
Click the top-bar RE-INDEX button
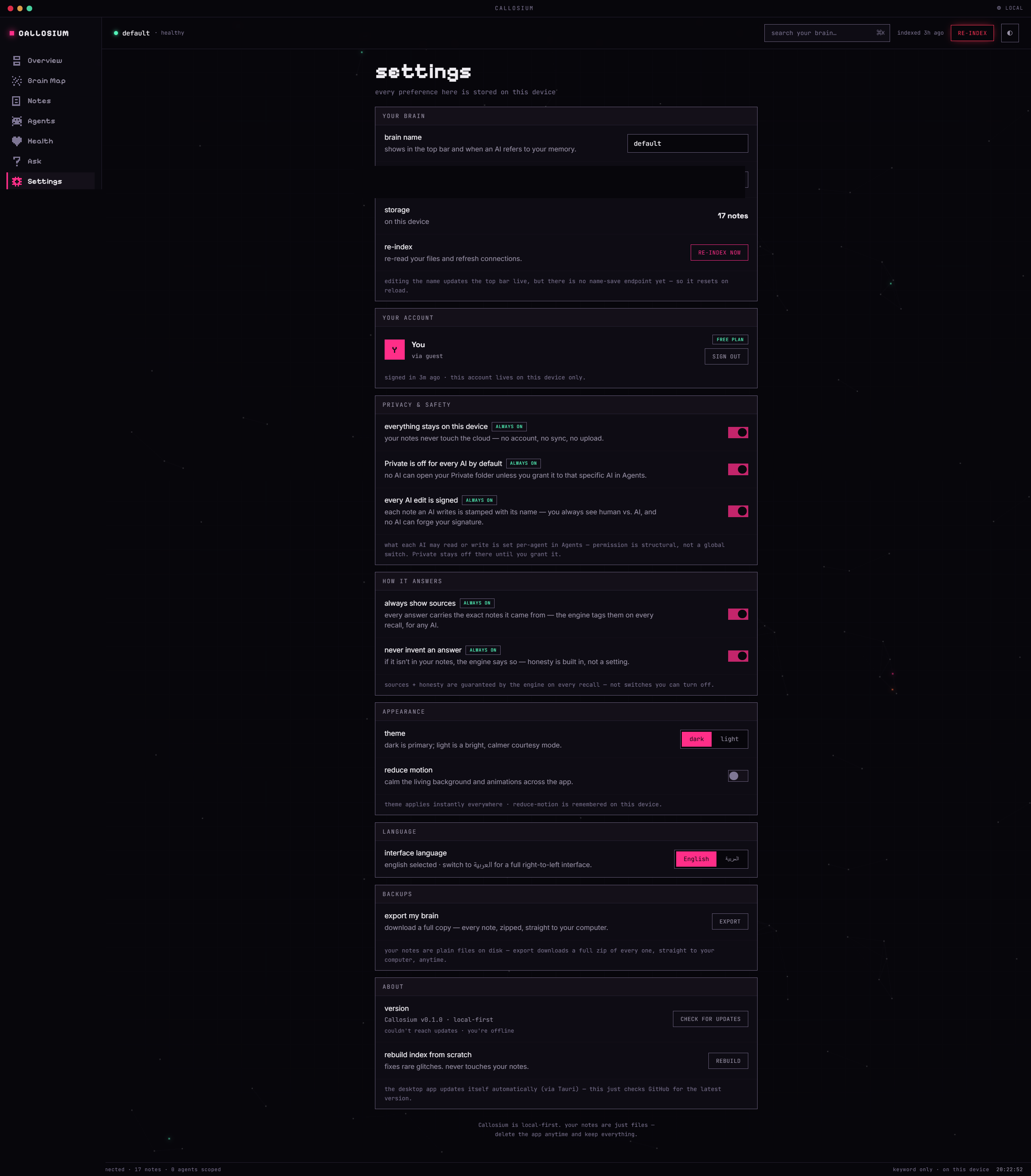pos(972,33)
